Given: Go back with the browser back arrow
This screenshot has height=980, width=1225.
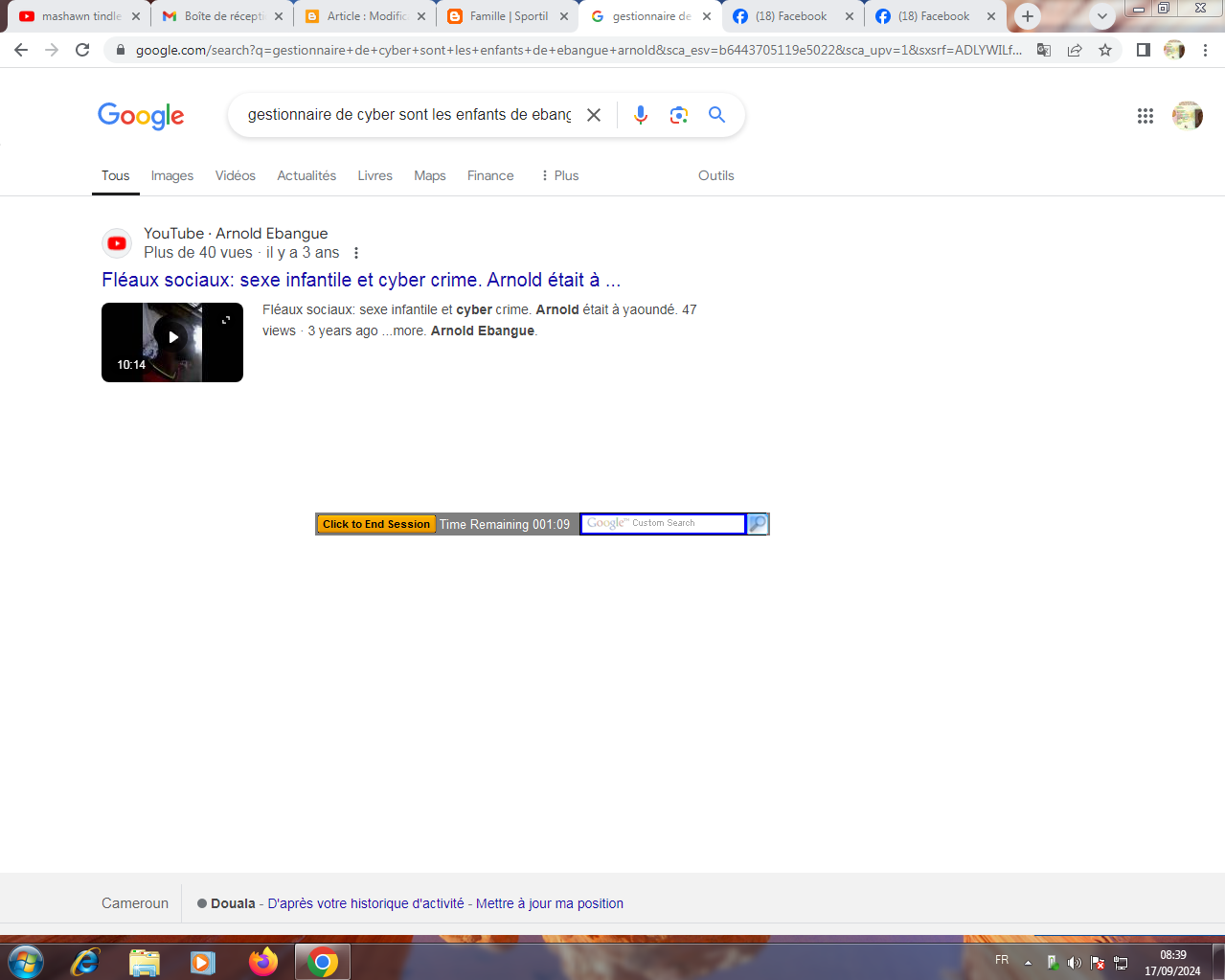Looking at the screenshot, I should (x=21, y=50).
